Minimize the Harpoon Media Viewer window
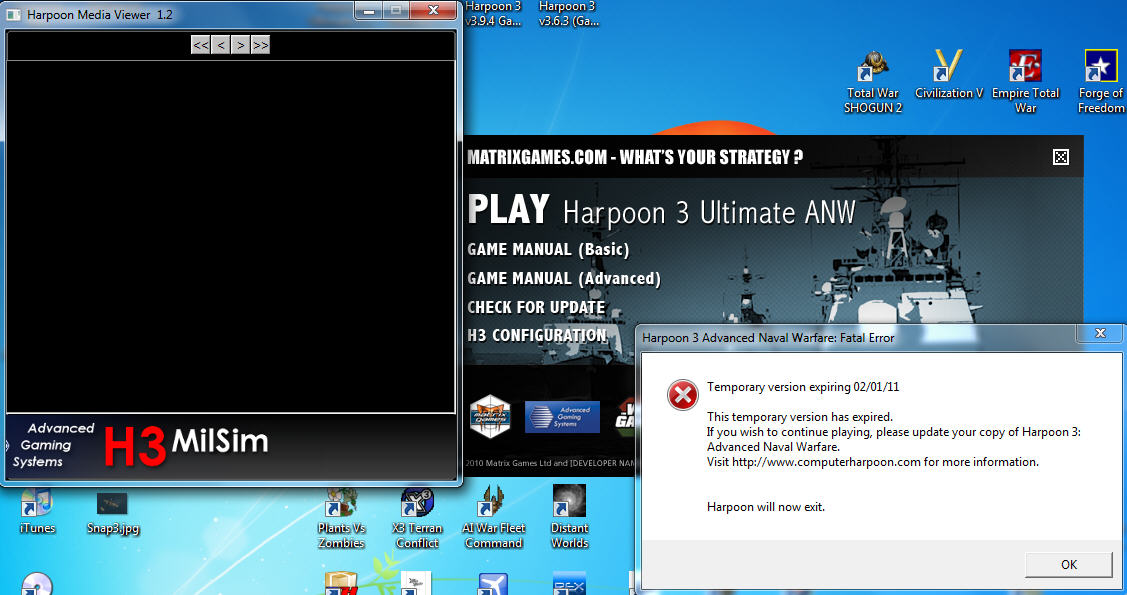 pos(369,10)
